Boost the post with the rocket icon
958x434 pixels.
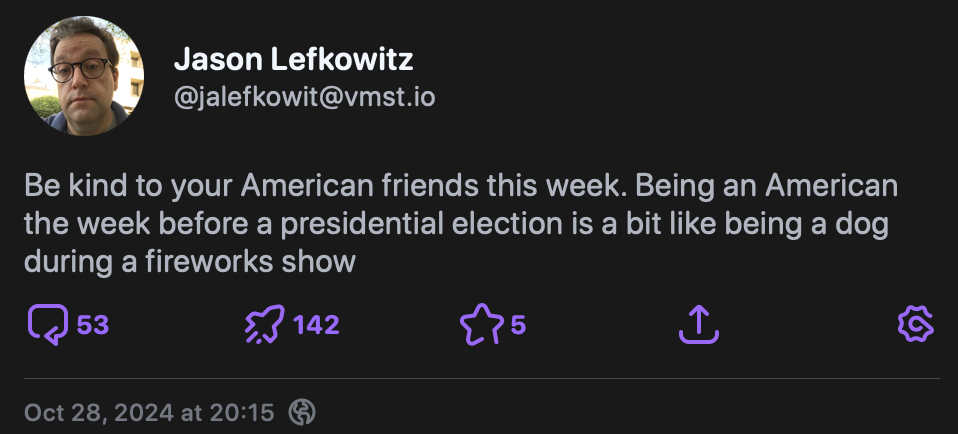click(x=264, y=325)
